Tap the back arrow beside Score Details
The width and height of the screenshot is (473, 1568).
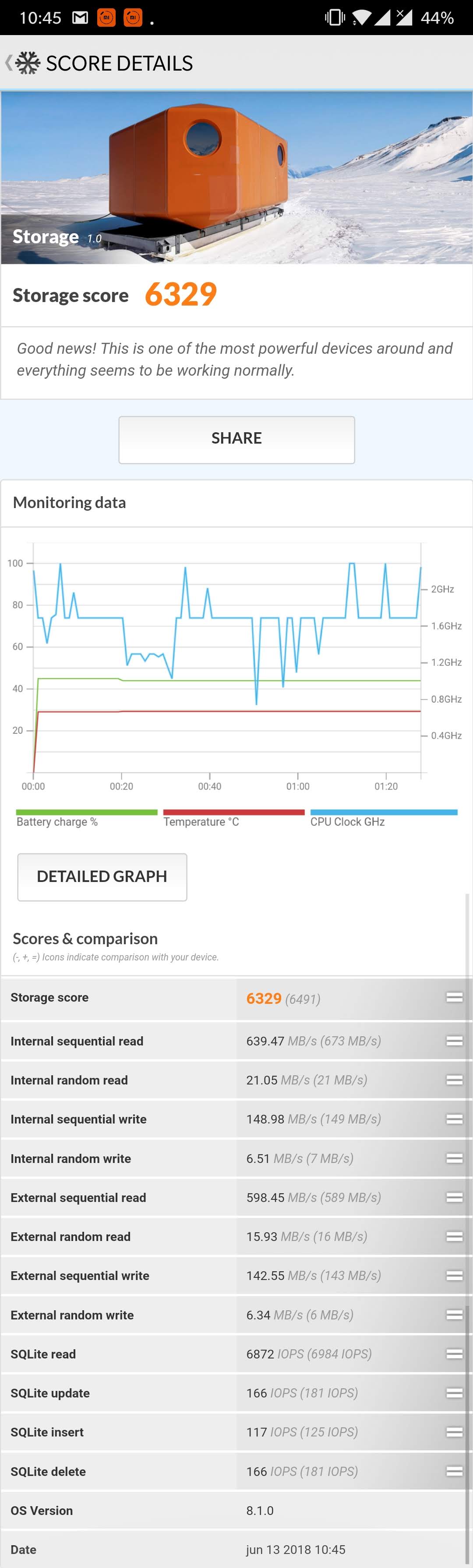coord(8,63)
